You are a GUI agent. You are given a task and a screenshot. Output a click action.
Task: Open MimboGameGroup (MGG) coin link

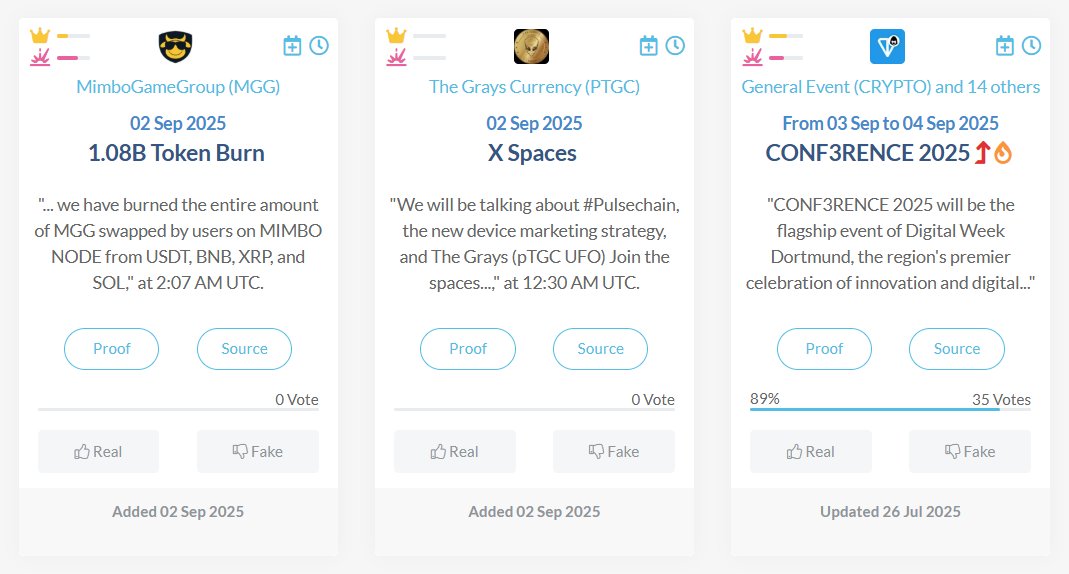click(178, 87)
